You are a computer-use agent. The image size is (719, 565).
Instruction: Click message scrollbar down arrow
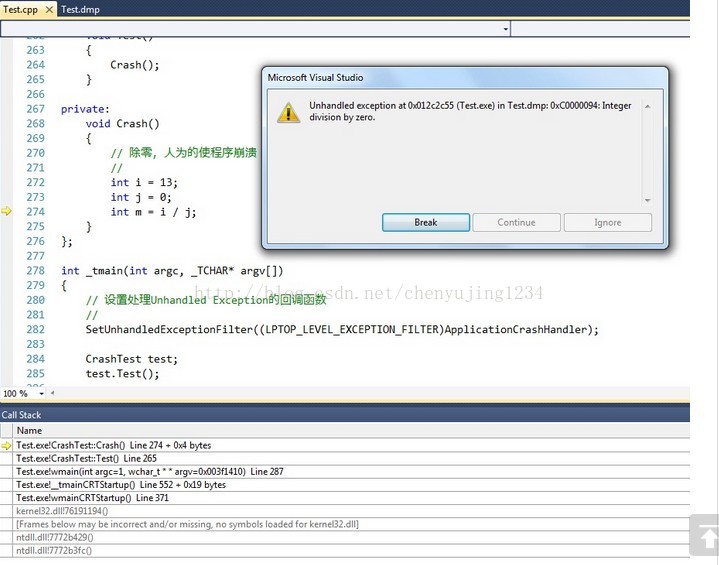[x=647, y=200]
